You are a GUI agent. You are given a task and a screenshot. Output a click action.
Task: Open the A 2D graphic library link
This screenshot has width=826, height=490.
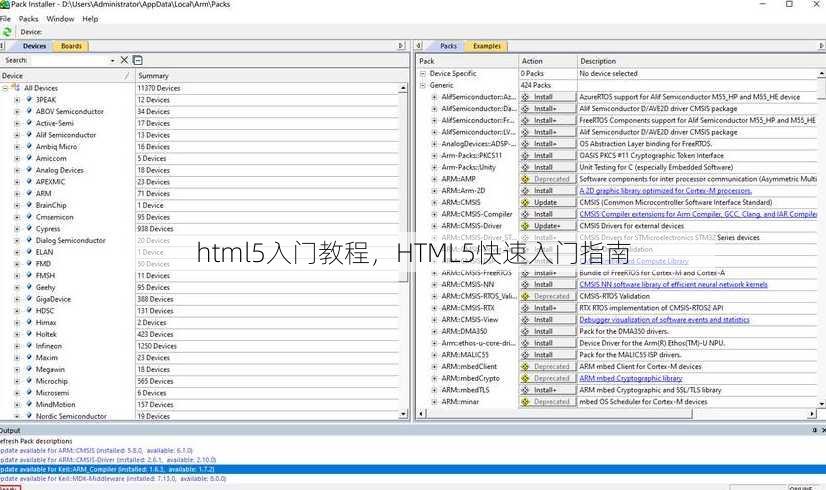665,191
